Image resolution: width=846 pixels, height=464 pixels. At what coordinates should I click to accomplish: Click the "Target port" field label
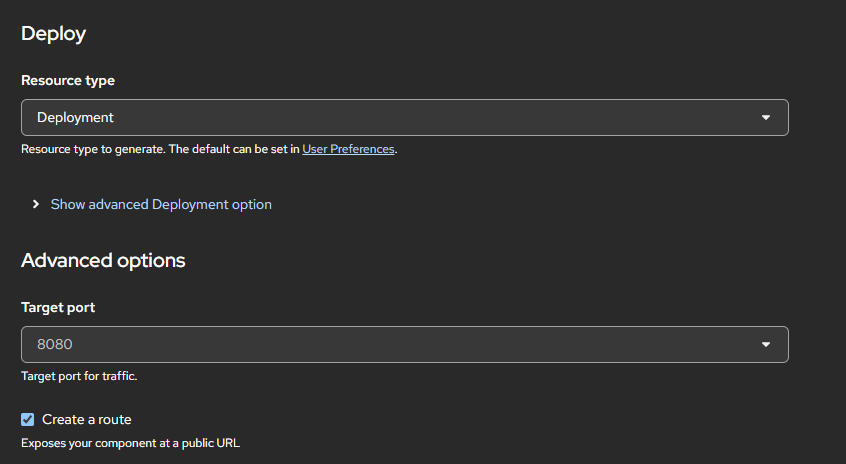(58, 307)
